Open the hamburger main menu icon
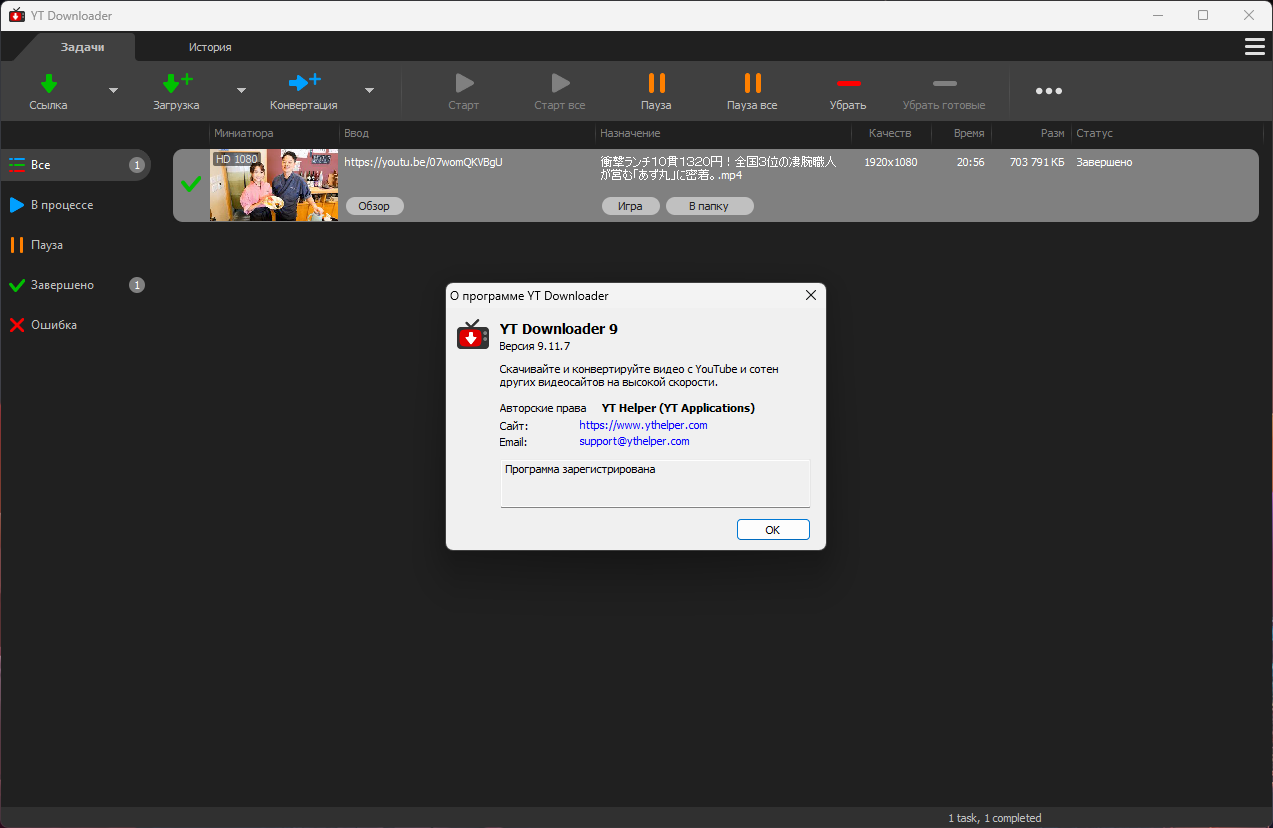Viewport: 1273px width, 828px height. pos(1254,47)
